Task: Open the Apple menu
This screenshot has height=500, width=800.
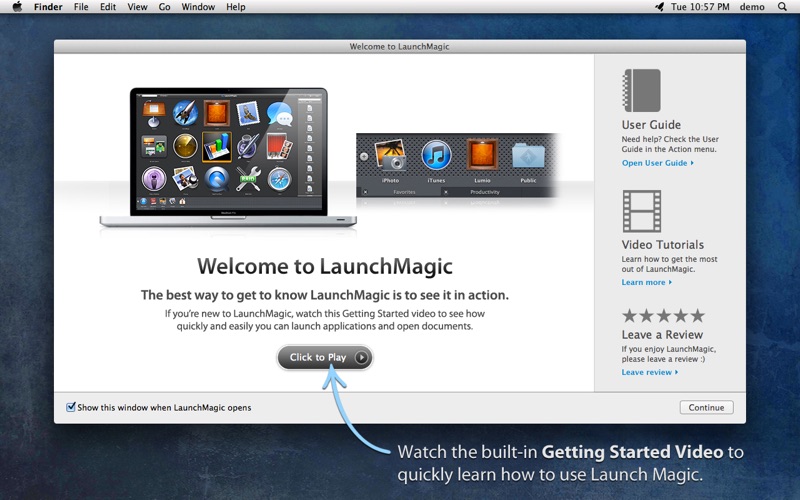Action: tap(17, 7)
